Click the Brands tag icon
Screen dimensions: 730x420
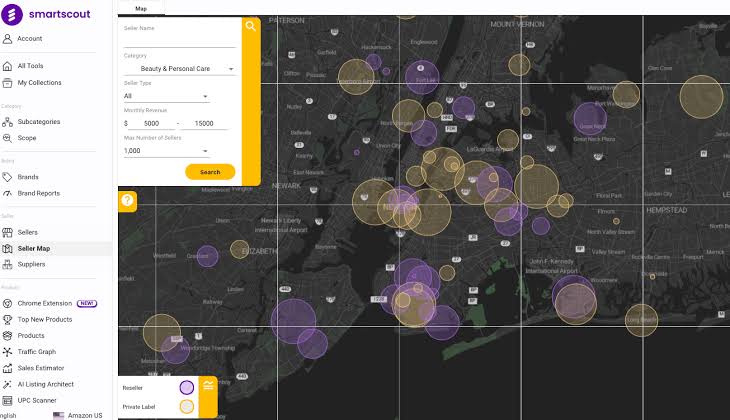(x=7, y=177)
